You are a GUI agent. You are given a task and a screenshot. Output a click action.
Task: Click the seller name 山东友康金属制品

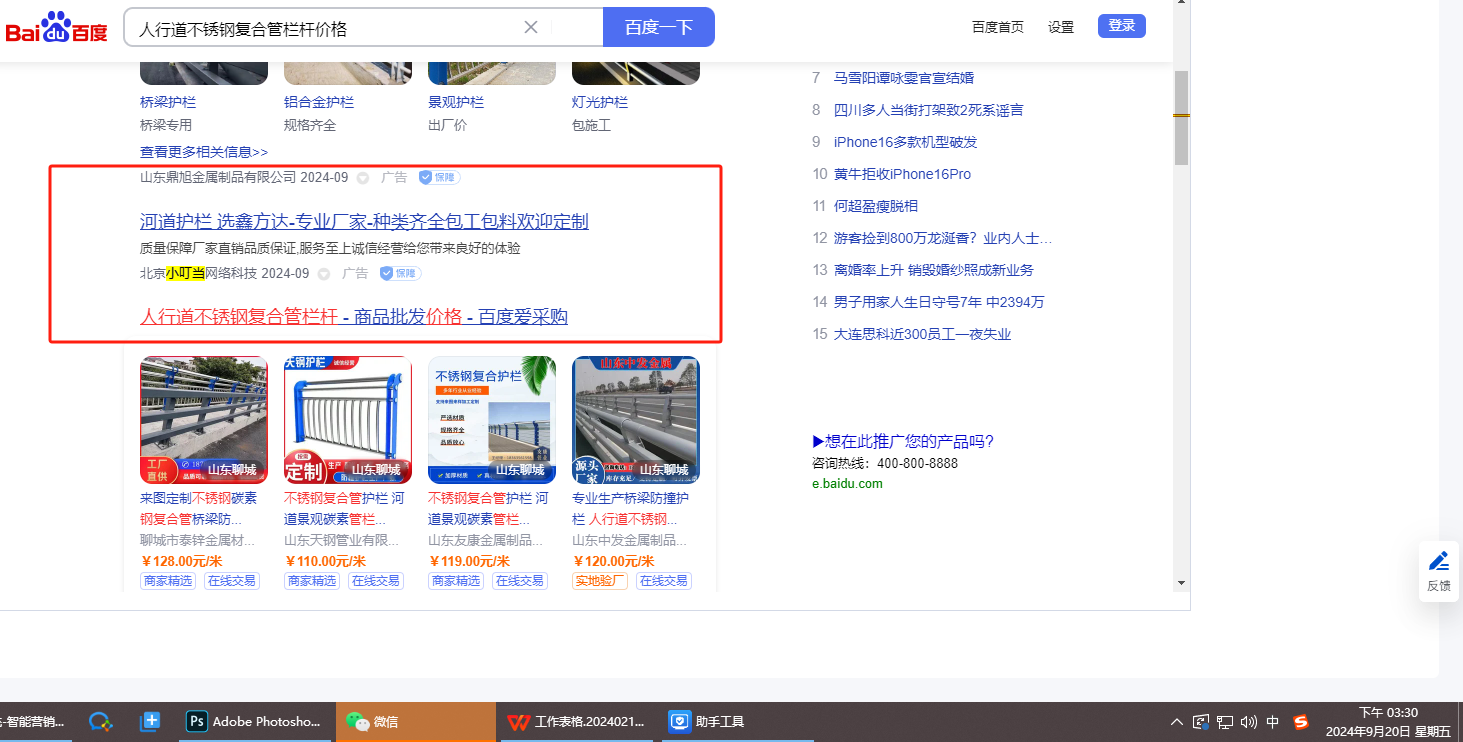coord(486,540)
